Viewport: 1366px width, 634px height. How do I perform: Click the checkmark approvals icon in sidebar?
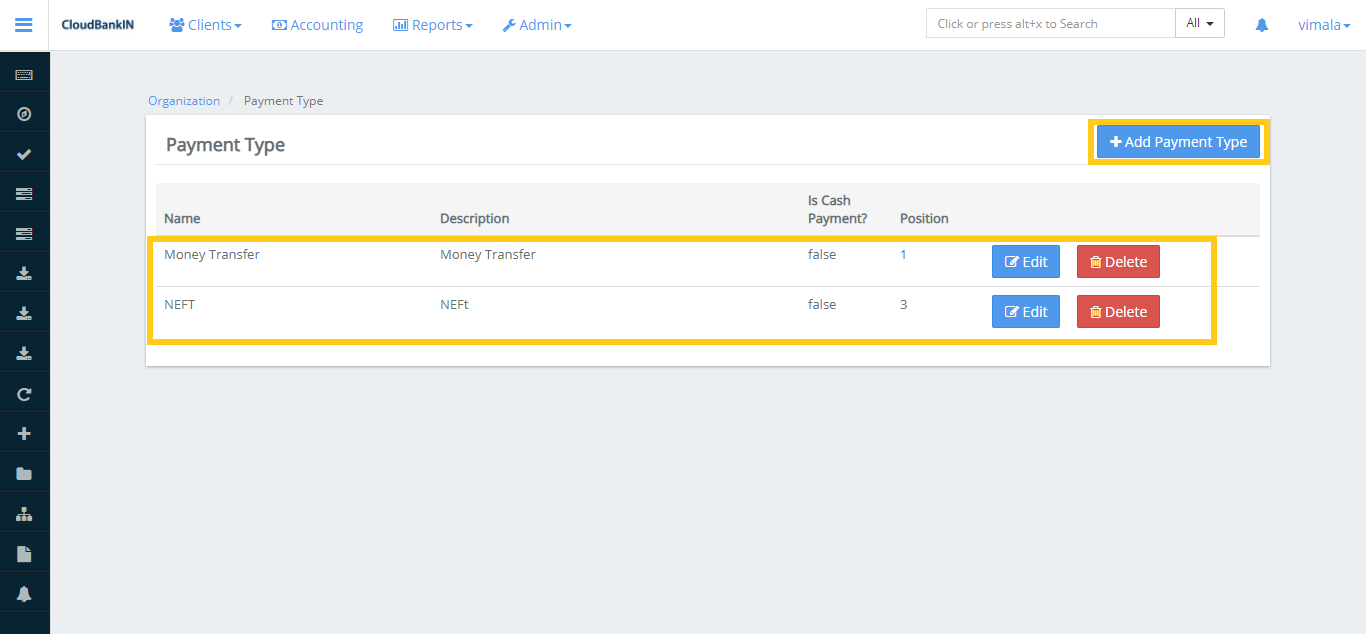(24, 153)
